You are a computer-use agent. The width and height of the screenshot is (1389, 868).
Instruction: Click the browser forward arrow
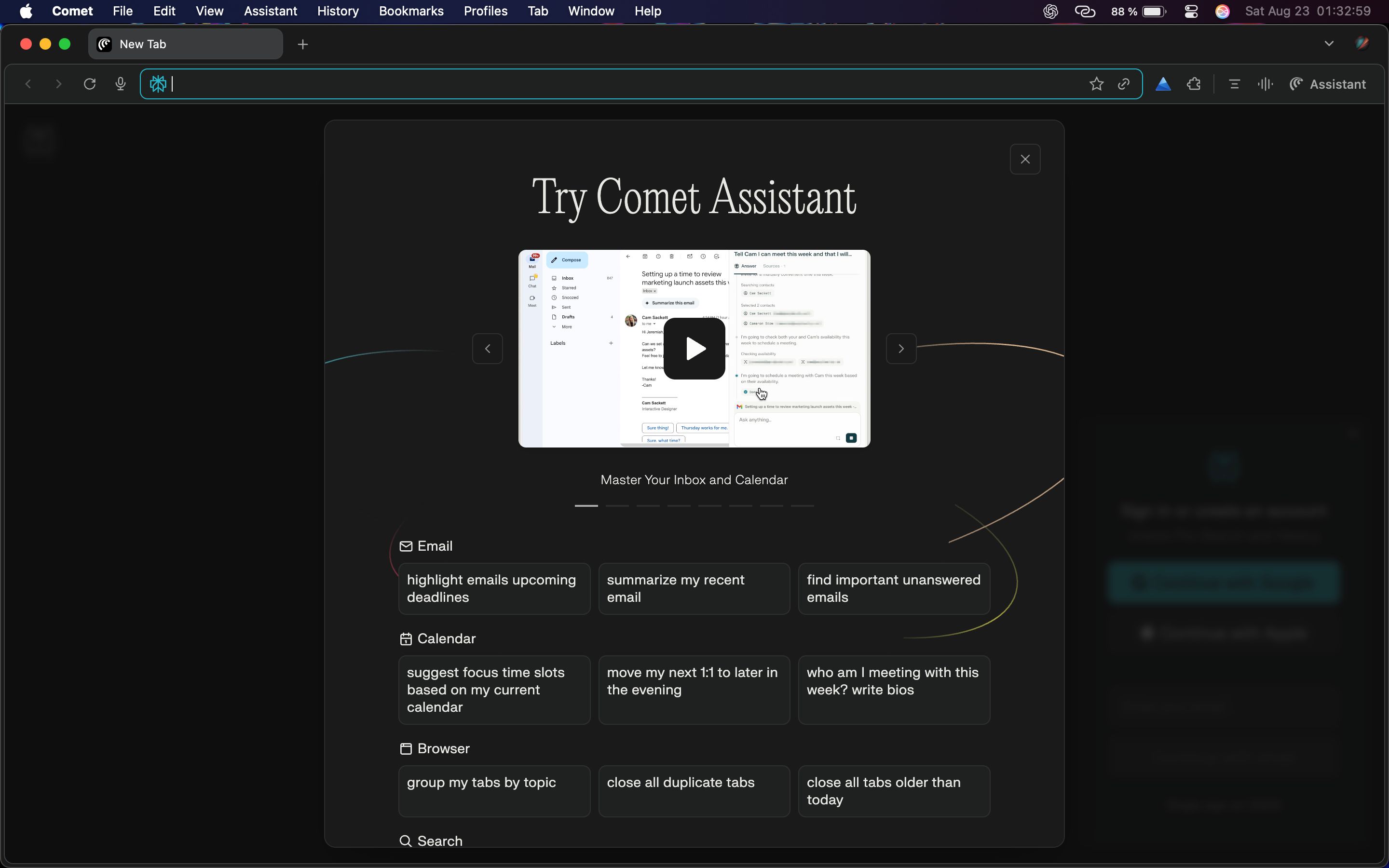click(x=58, y=84)
